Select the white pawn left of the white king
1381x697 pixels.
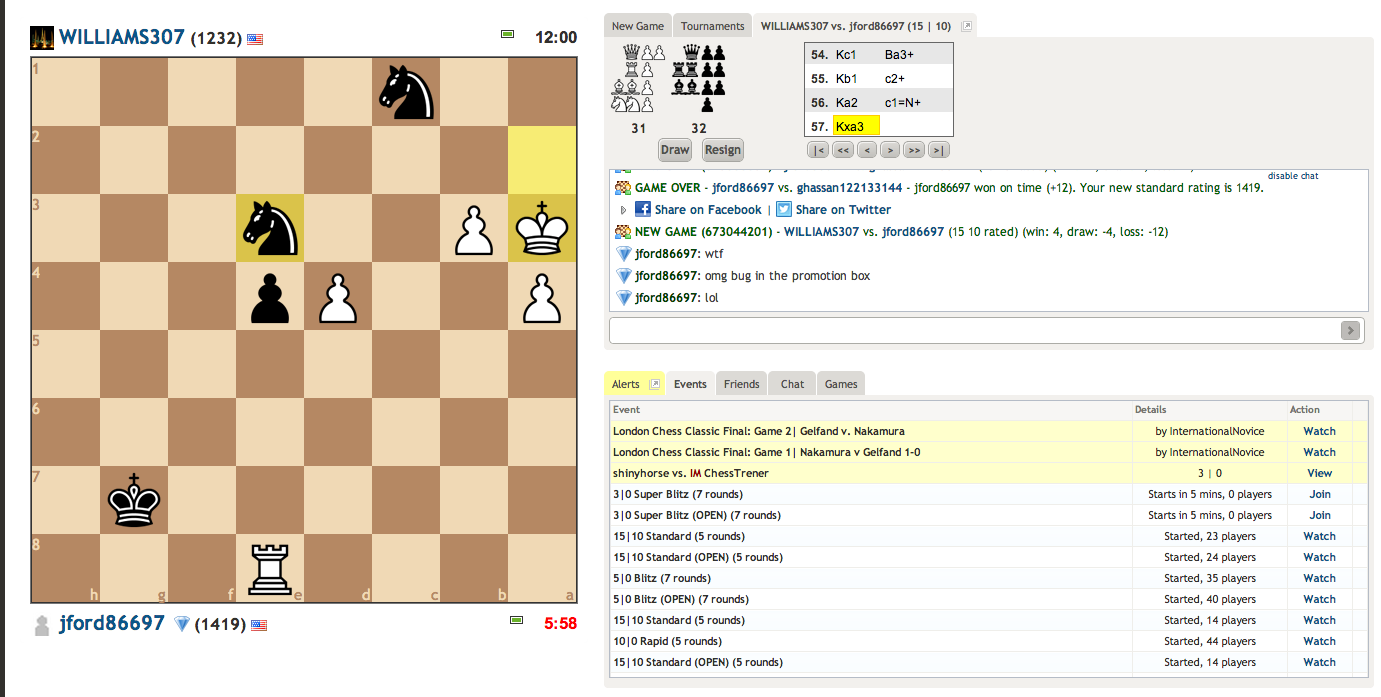[474, 230]
